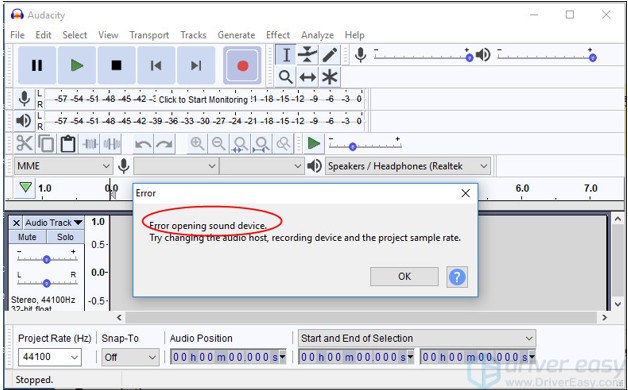Image resolution: width=628 pixels, height=390 pixels.
Task: Click OK in the Error dialog
Action: pos(404,276)
